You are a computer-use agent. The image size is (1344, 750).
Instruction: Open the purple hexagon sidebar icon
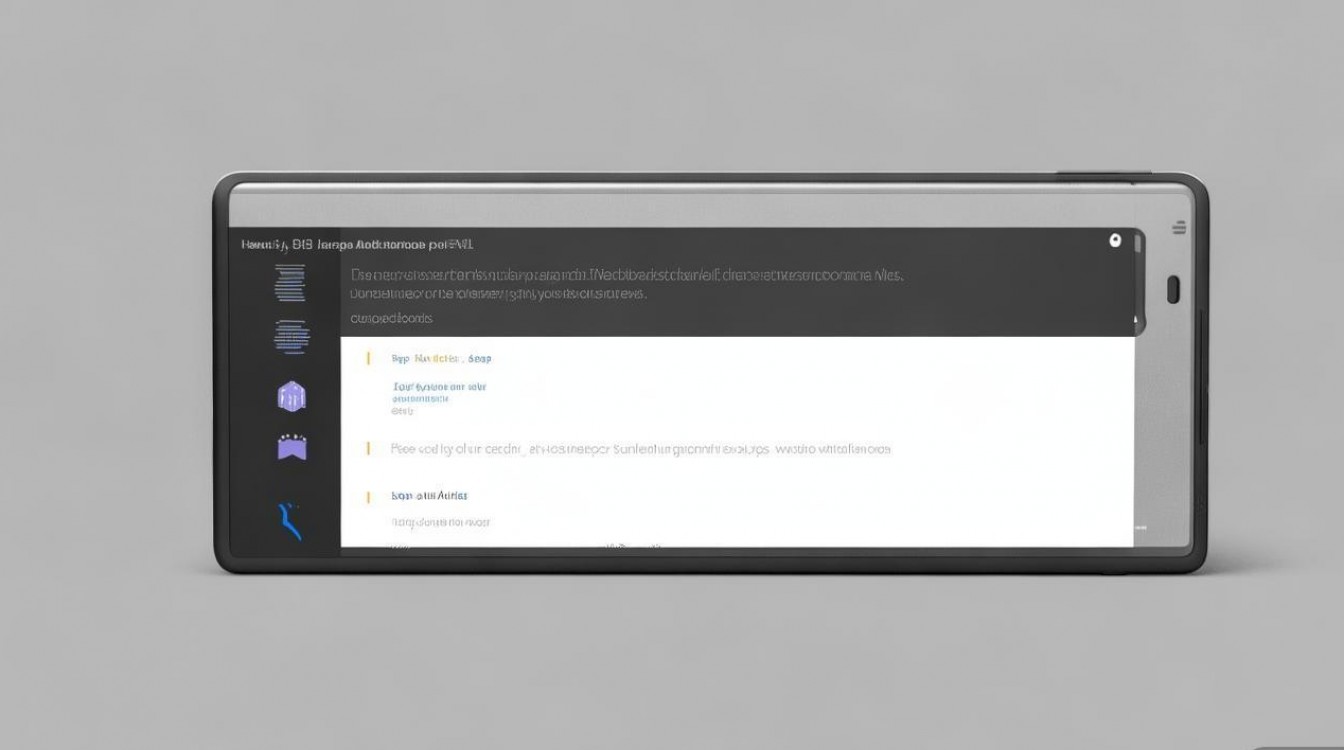(291, 396)
